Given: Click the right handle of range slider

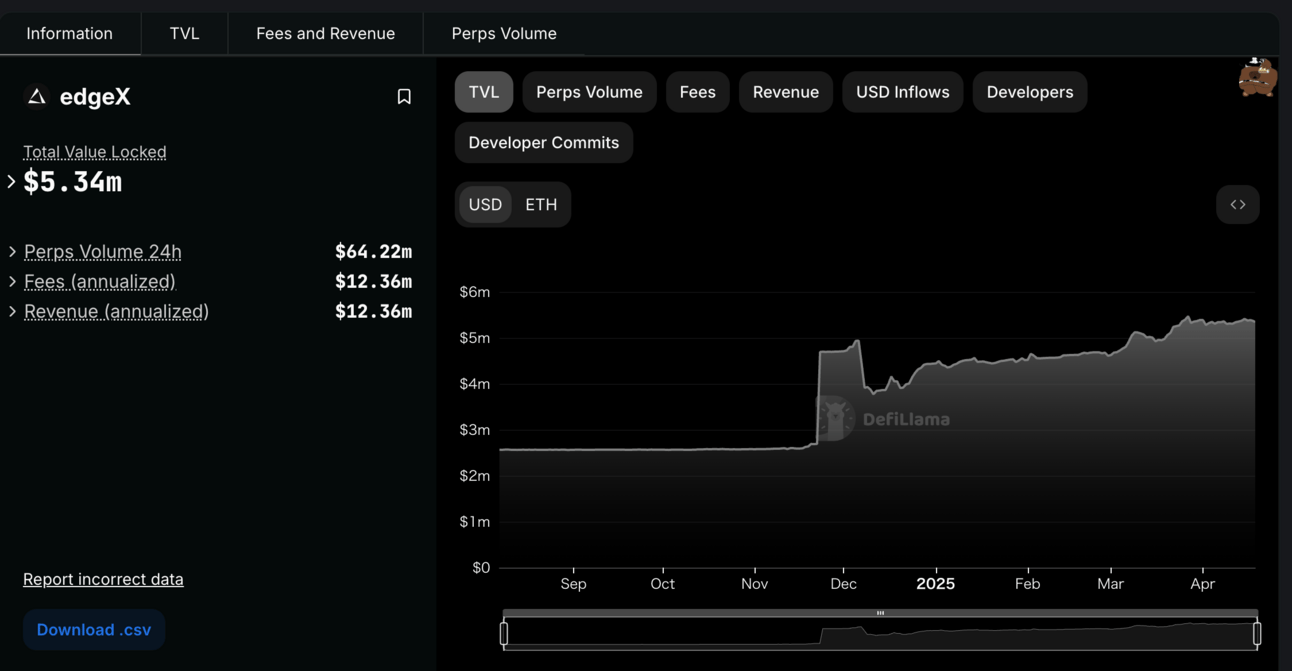Looking at the screenshot, I should point(1257,633).
